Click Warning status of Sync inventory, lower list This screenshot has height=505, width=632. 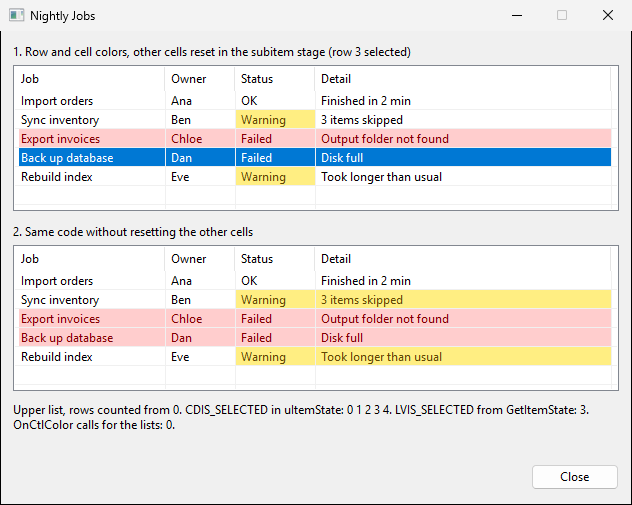[x=275, y=300]
